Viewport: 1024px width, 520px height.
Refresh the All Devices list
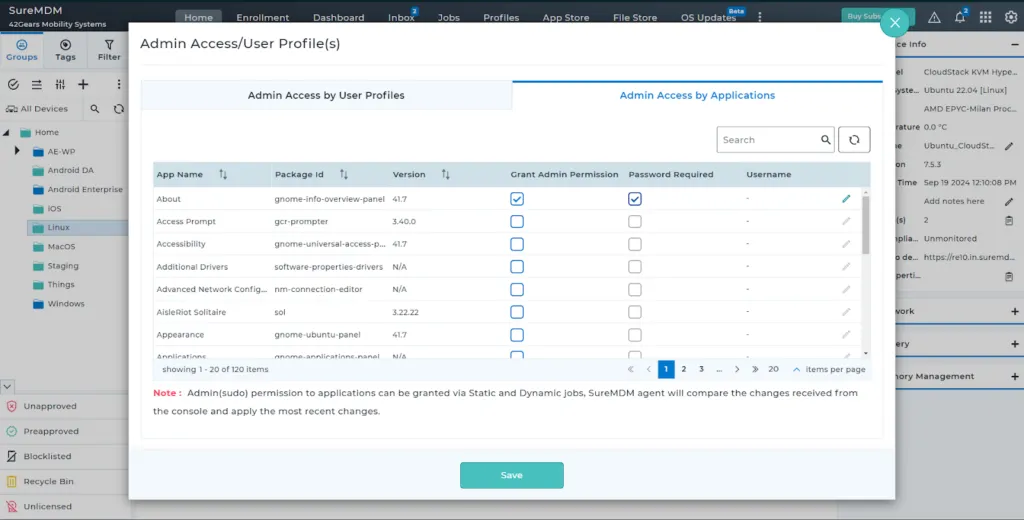tap(118, 109)
